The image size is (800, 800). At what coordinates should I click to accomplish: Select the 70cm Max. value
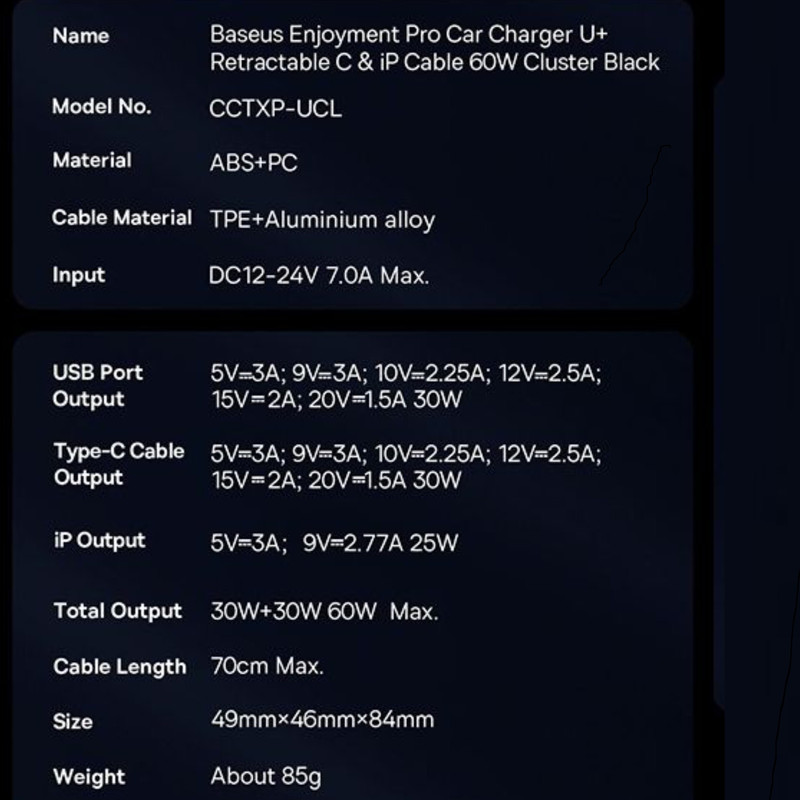267,665
